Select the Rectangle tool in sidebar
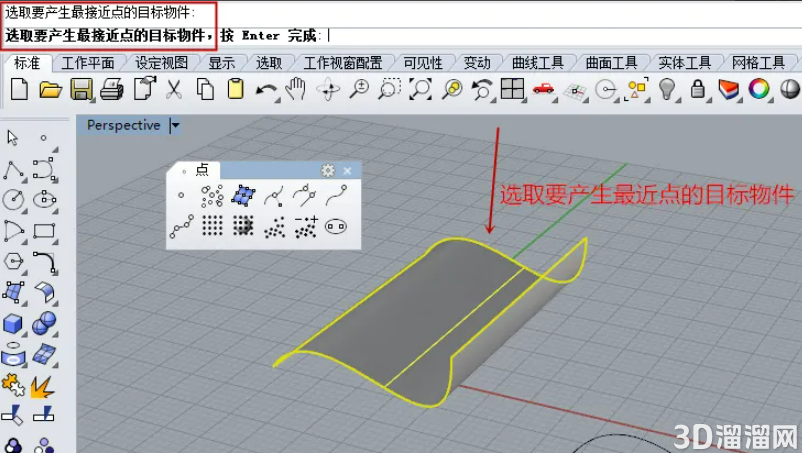The image size is (802, 453). (x=44, y=231)
